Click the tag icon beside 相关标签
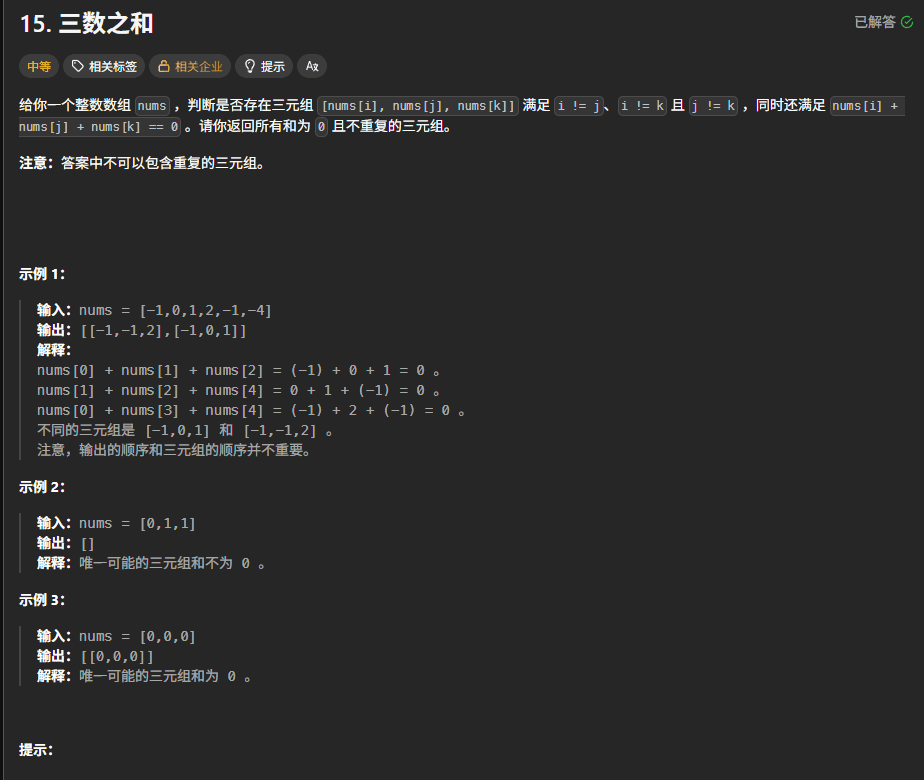Image resolution: width=924 pixels, height=780 pixels. coord(77,66)
